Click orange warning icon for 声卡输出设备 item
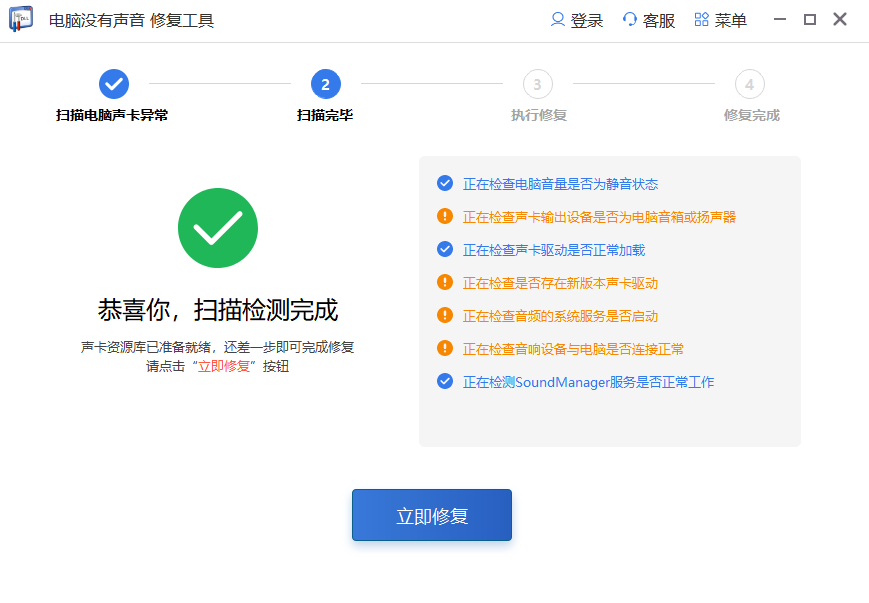 (x=445, y=216)
